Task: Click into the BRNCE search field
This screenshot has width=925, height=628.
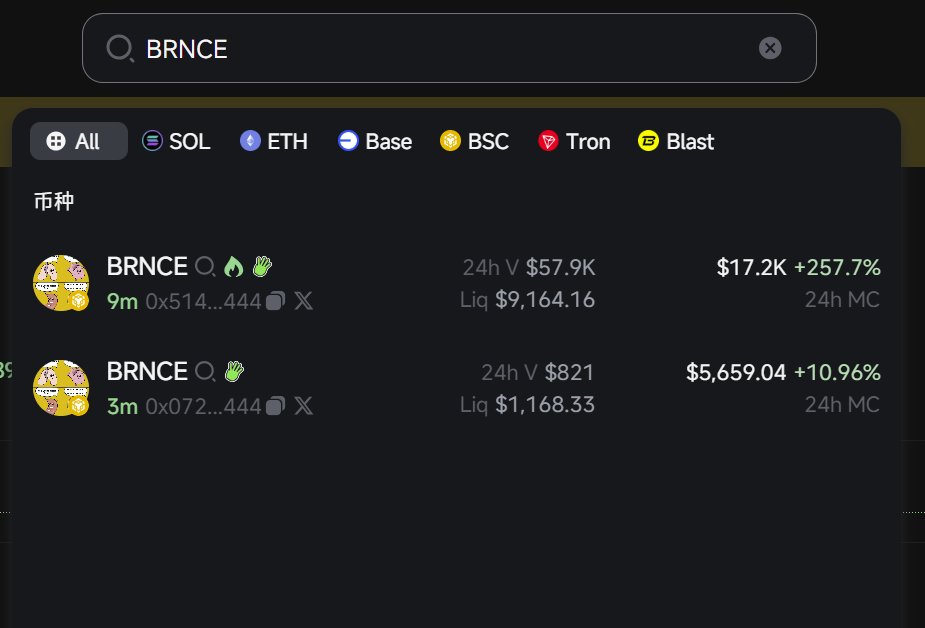Action: [440, 48]
